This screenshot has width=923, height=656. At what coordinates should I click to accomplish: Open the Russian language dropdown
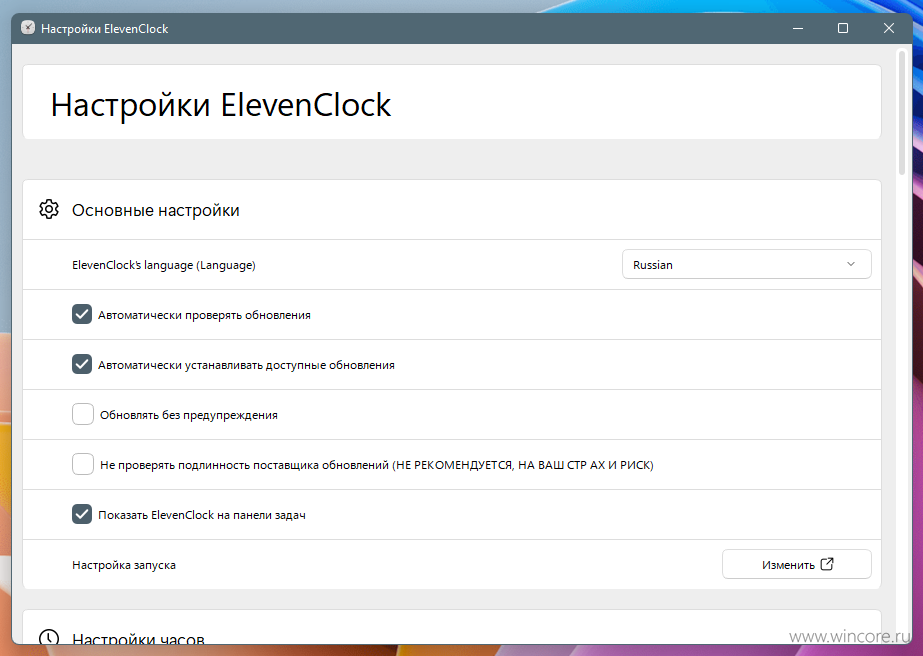click(746, 264)
